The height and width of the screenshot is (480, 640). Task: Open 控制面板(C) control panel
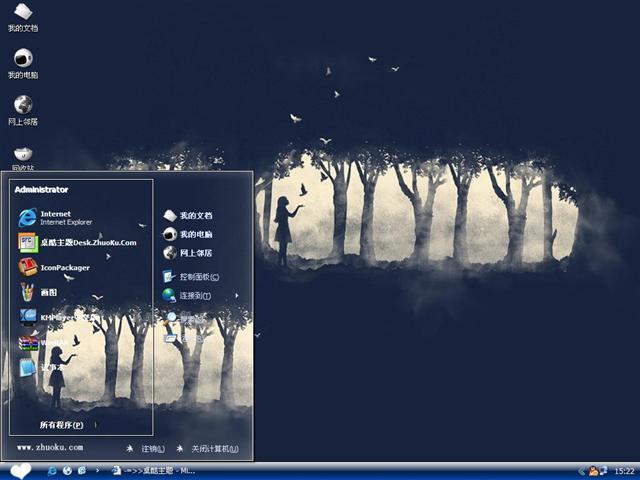point(191,277)
